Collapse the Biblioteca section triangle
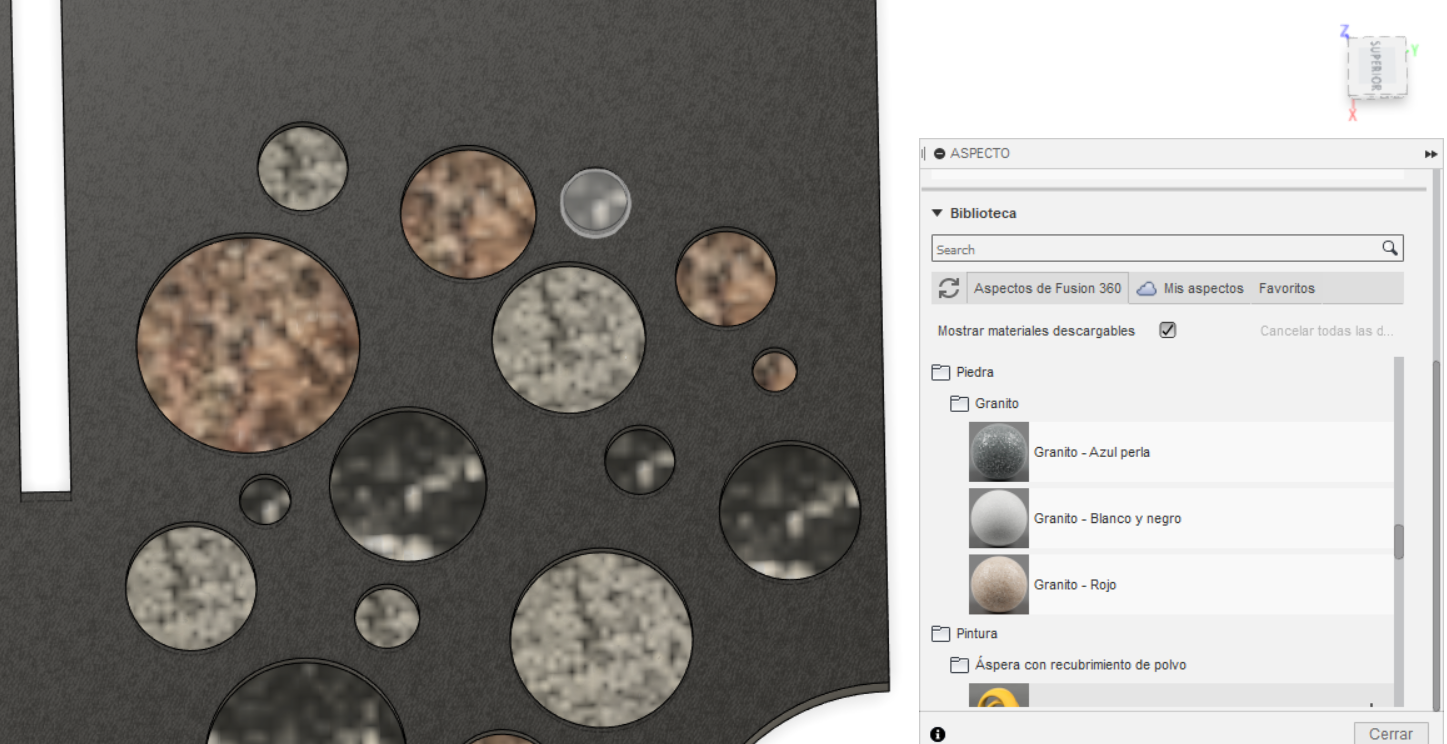The width and height of the screenshot is (1447, 744). (937, 213)
